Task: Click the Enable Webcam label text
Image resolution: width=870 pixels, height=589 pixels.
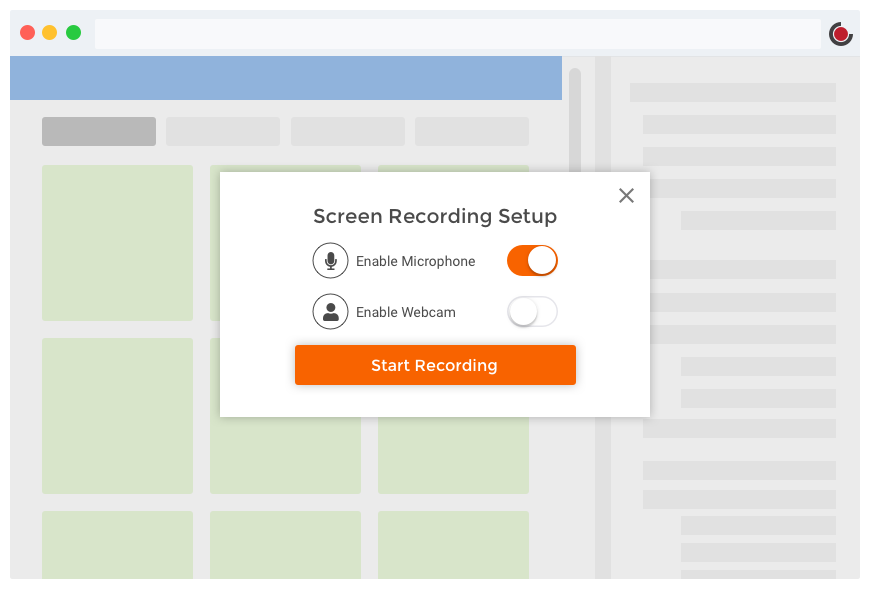Action: [x=406, y=313]
